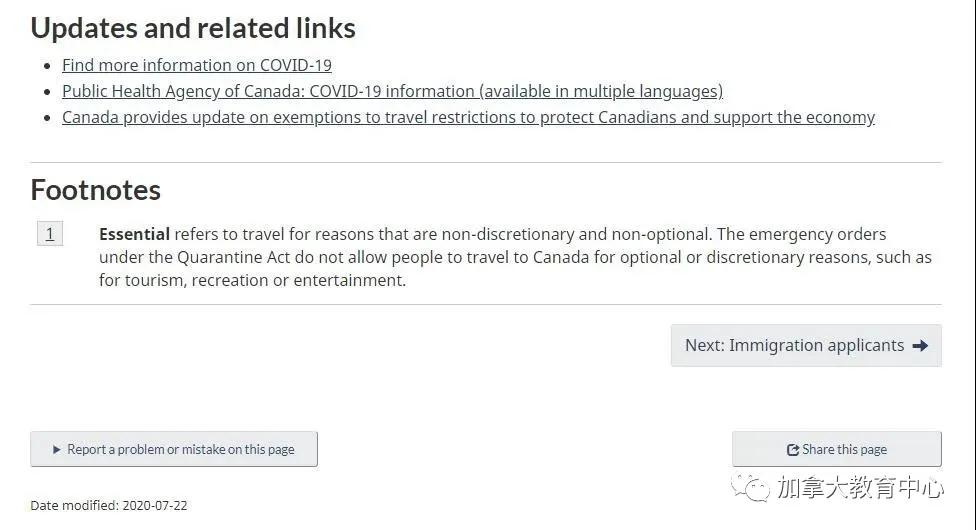The height and width of the screenshot is (530, 976).
Task: Click the Share this page button
Action: coord(837,449)
